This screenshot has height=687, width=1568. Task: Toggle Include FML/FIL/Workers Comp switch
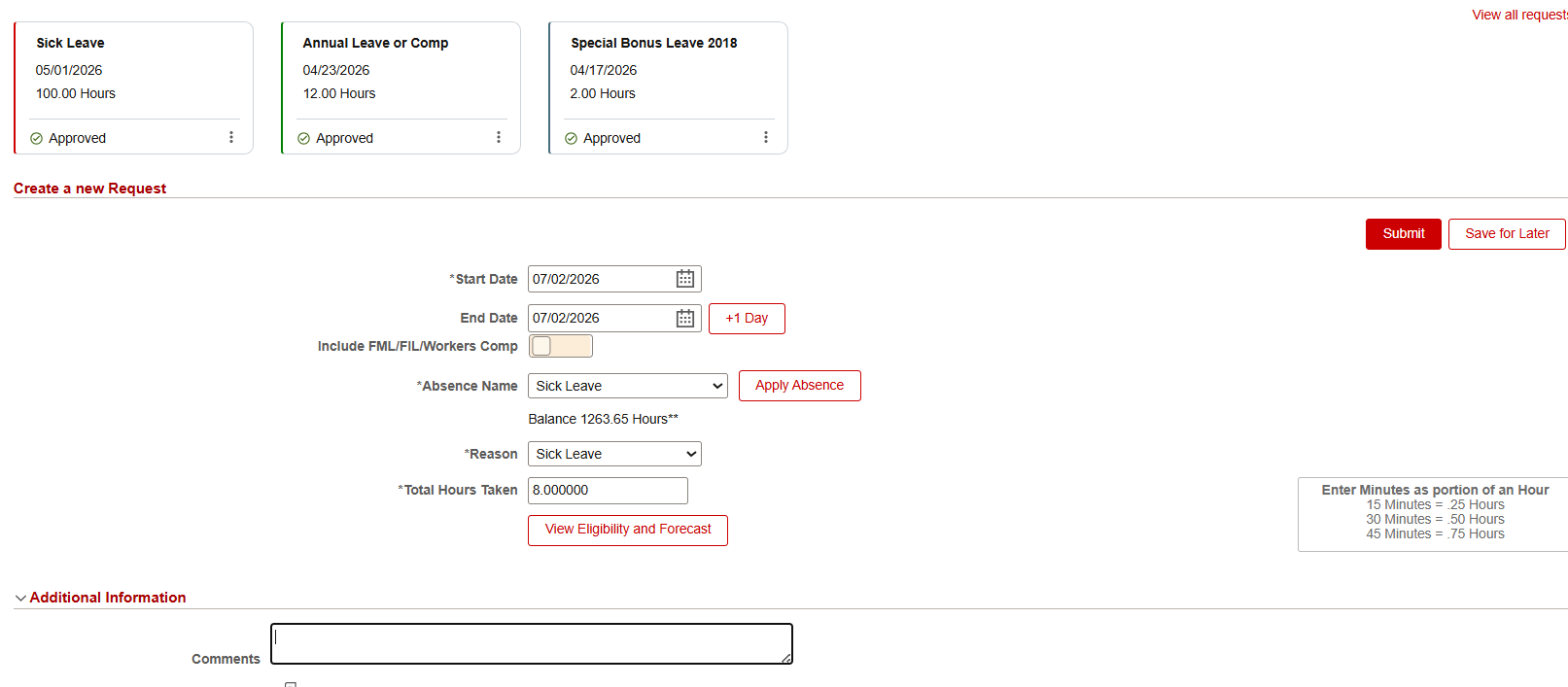(561, 346)
